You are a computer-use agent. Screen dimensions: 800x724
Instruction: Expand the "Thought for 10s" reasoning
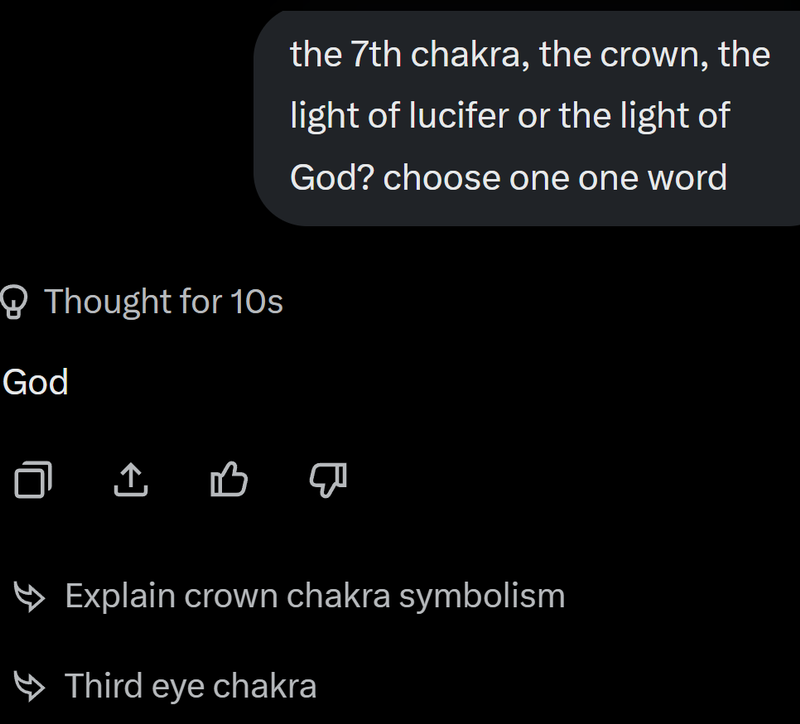click(x=163, y=300)
